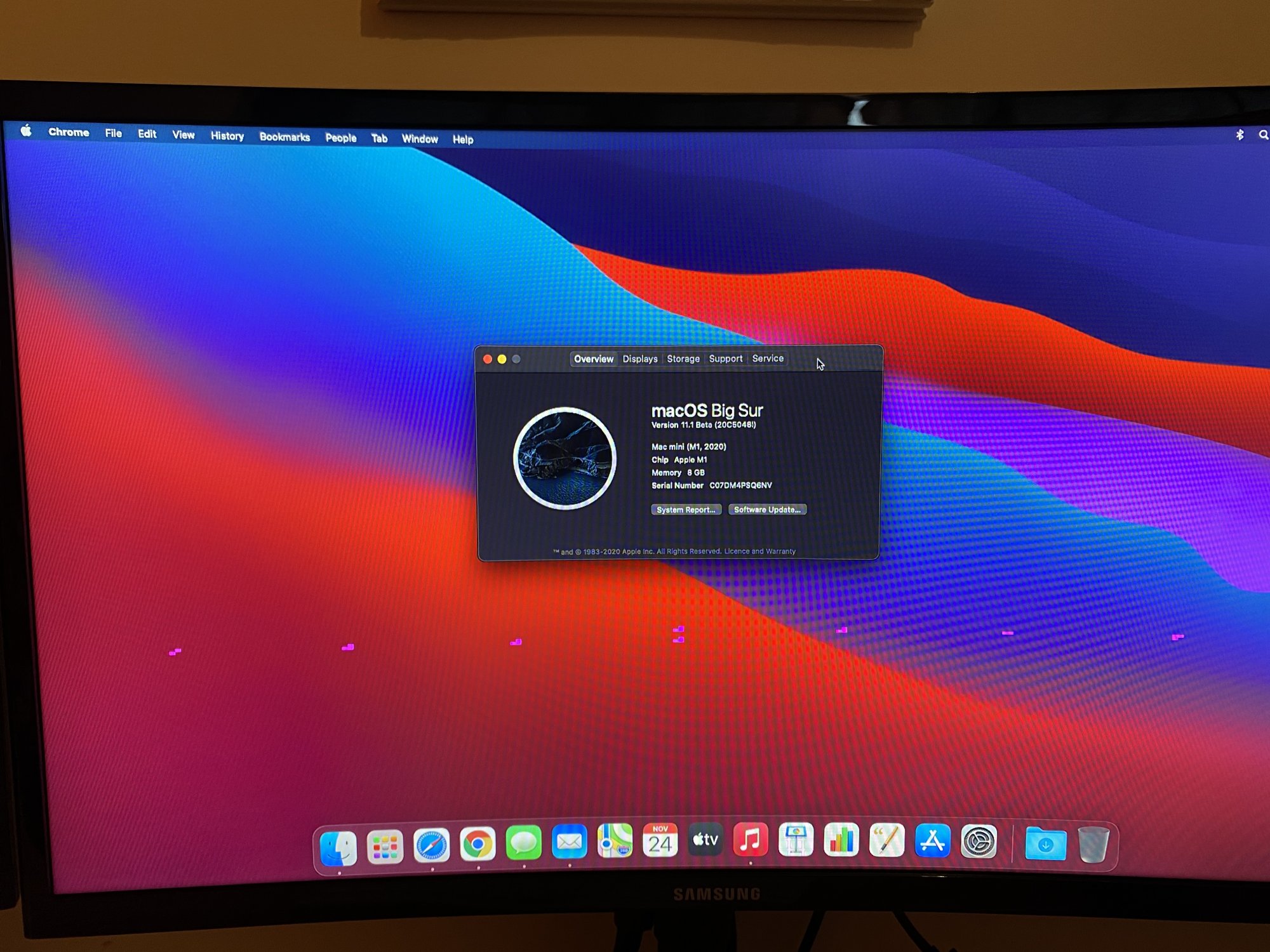The image size is (1270, 952).
Task: Open the Numbers app icon
Action: (841, 840)
